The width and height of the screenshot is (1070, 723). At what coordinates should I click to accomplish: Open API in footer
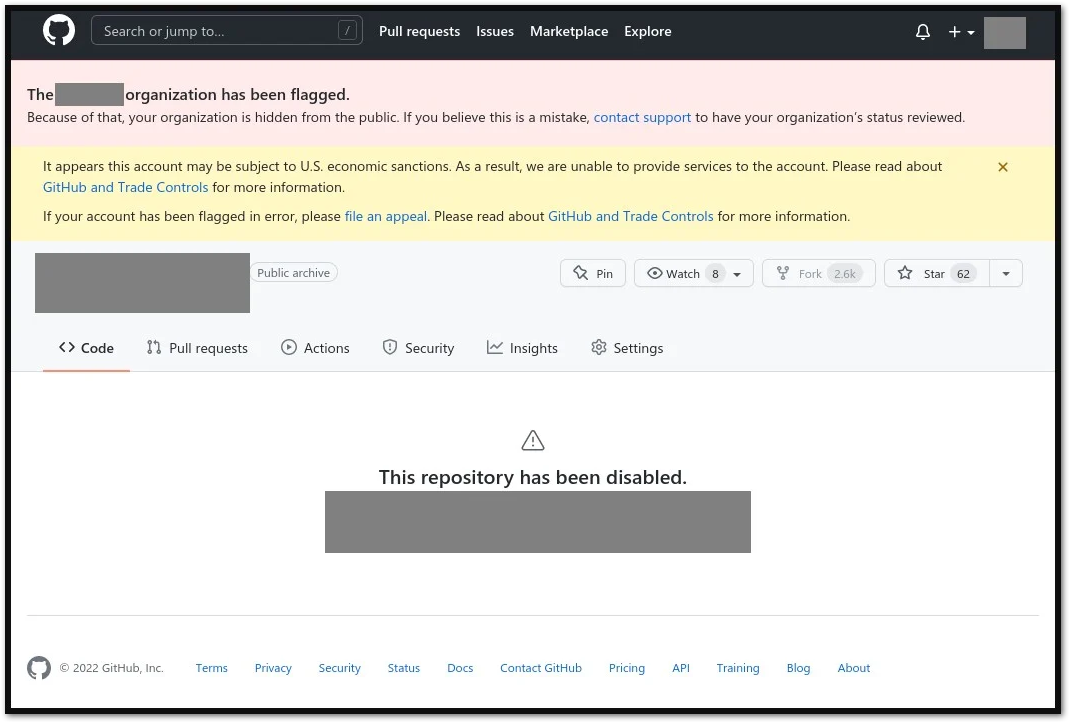pyautogui.click(x=681, y=668)
